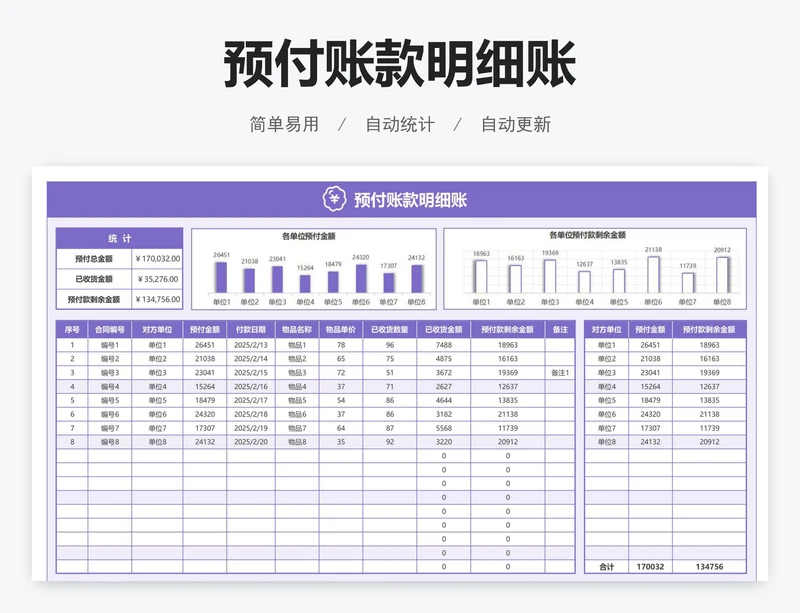800x613 pixels.
Task: Click the remark cell 备注1
Action: point(560,373)
